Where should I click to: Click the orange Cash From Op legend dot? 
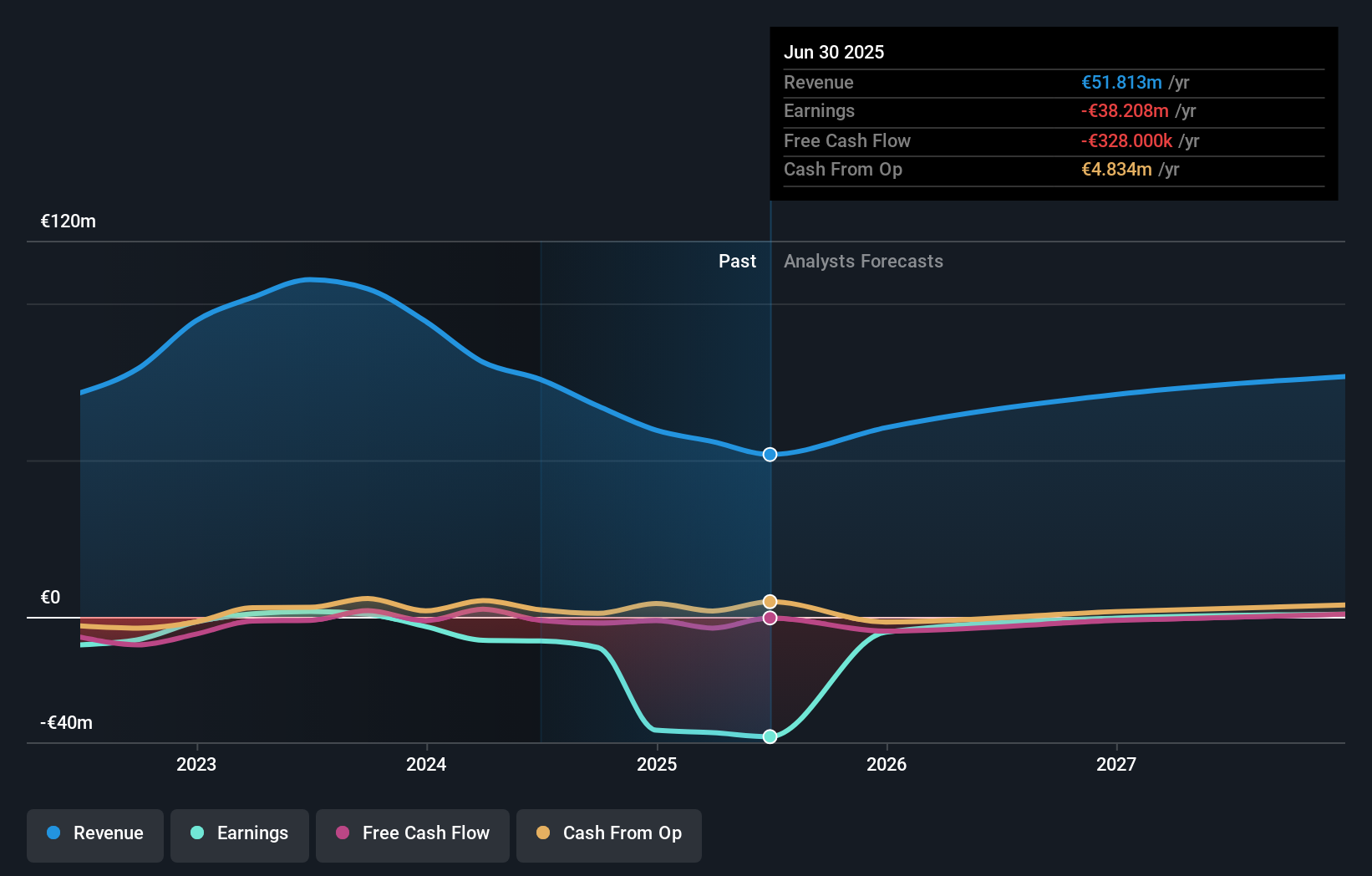(x=543, y=833)
